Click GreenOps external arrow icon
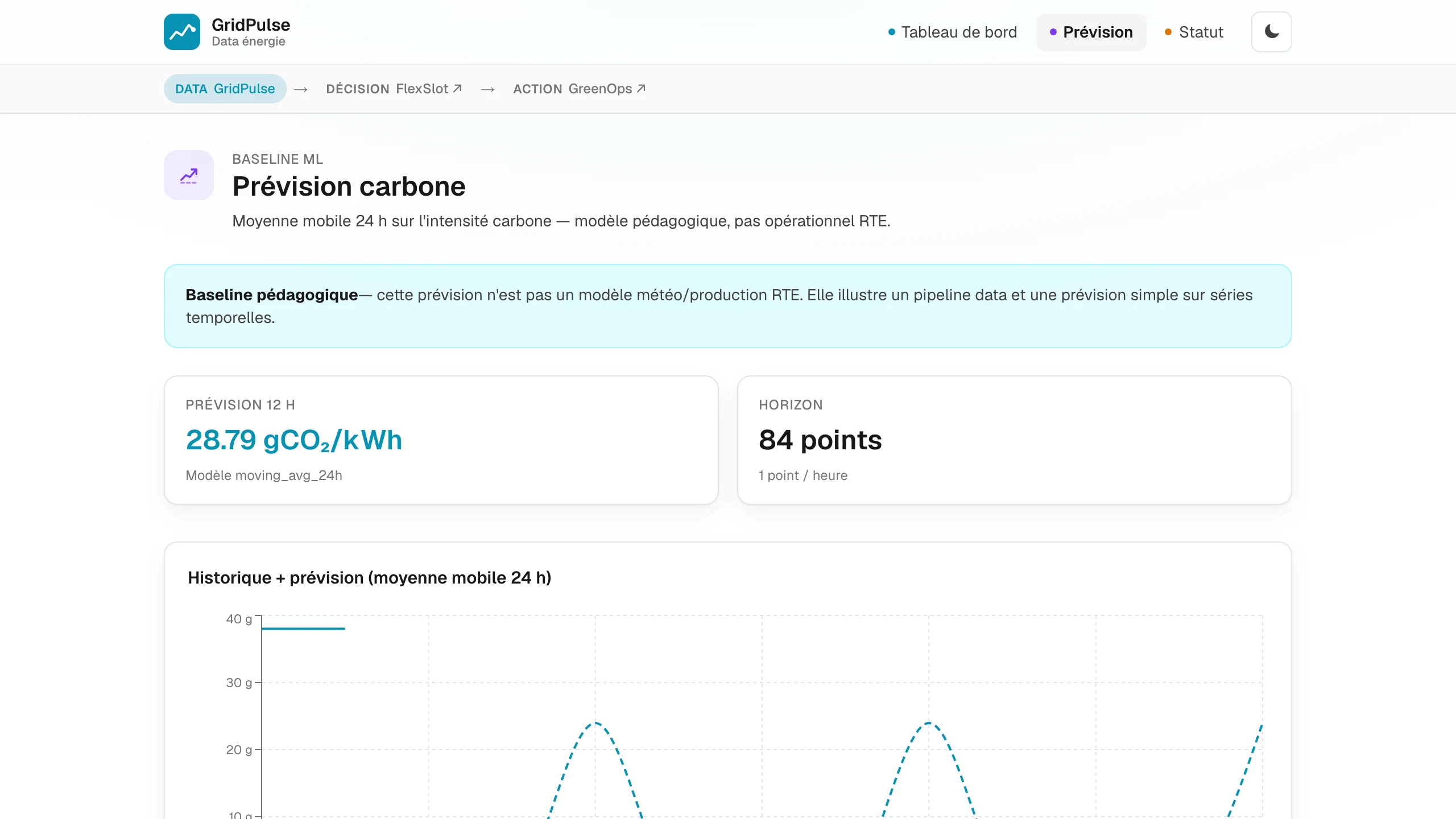 (x=641, y=88)
